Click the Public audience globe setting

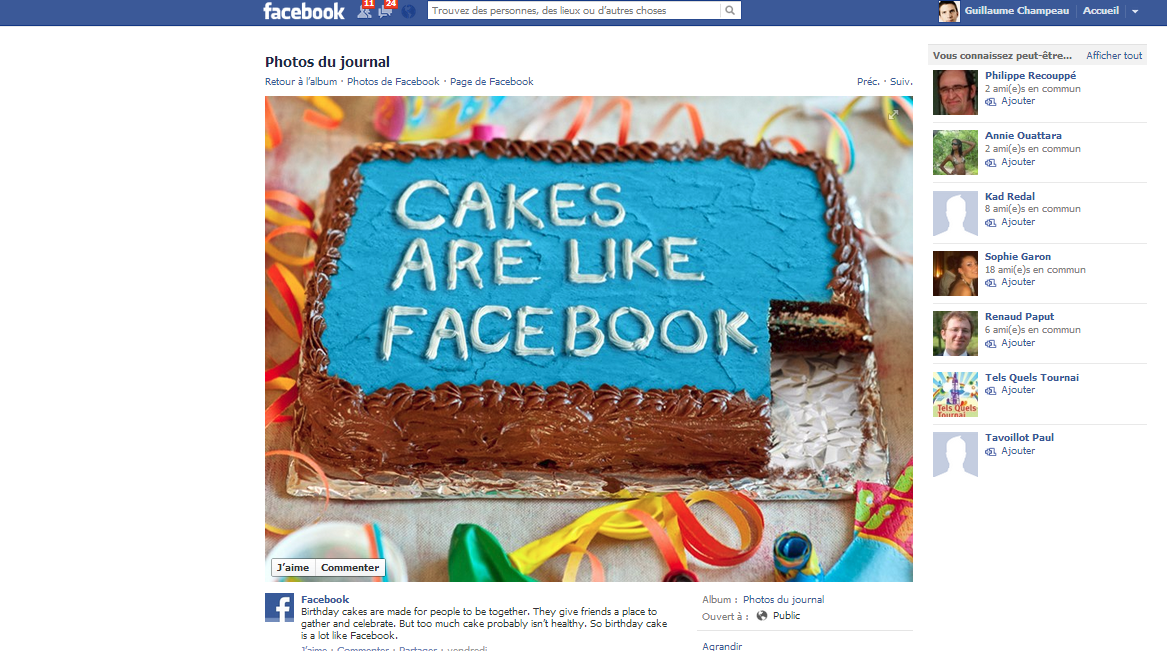click(x=778, y=615)
